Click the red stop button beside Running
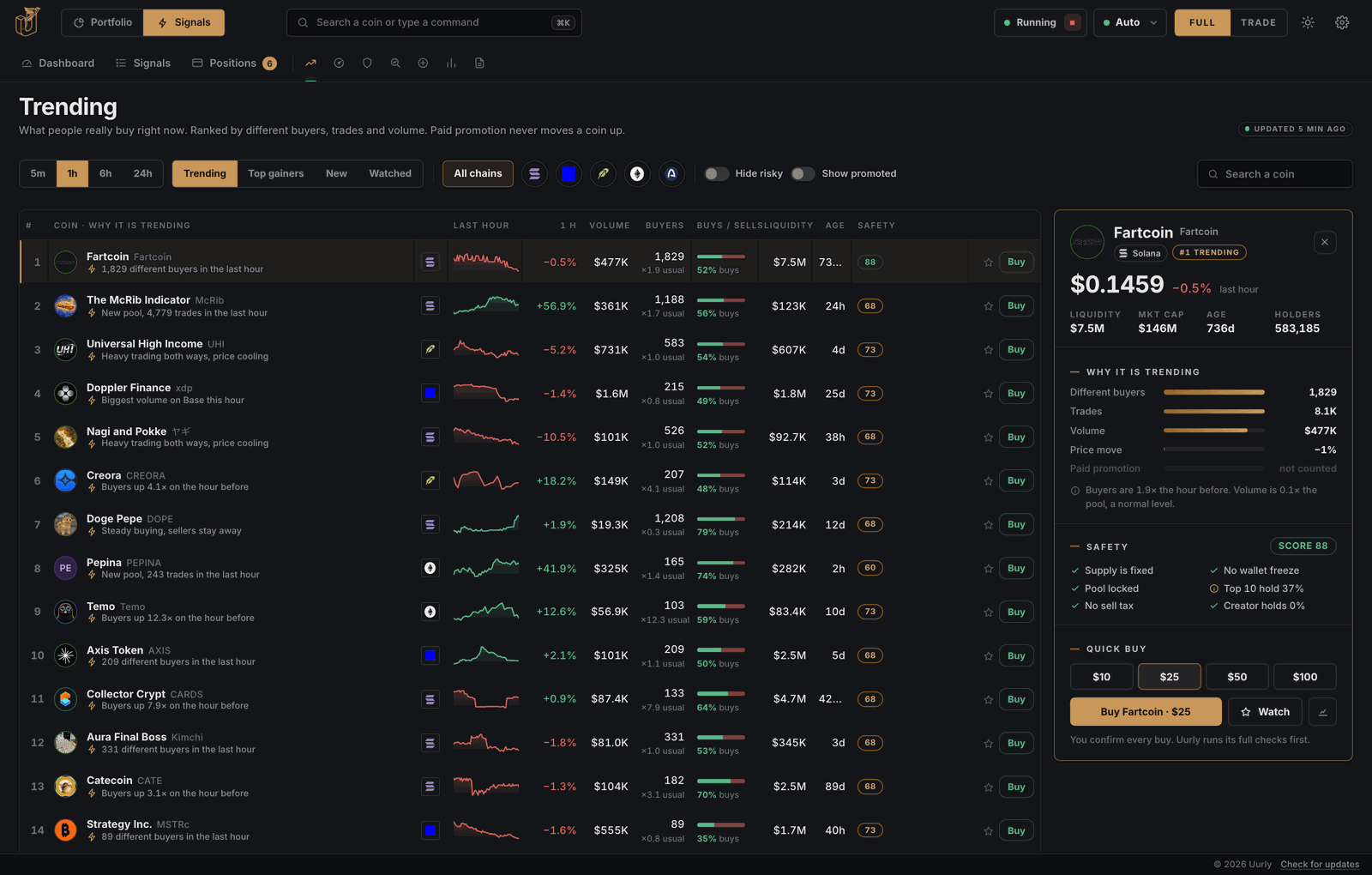This screenshot has height=875, width=1372. (x=1072, y=22)
